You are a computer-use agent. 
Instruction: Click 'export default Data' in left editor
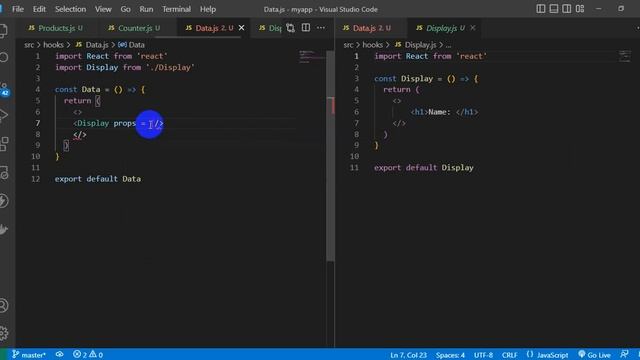(98, 179)
